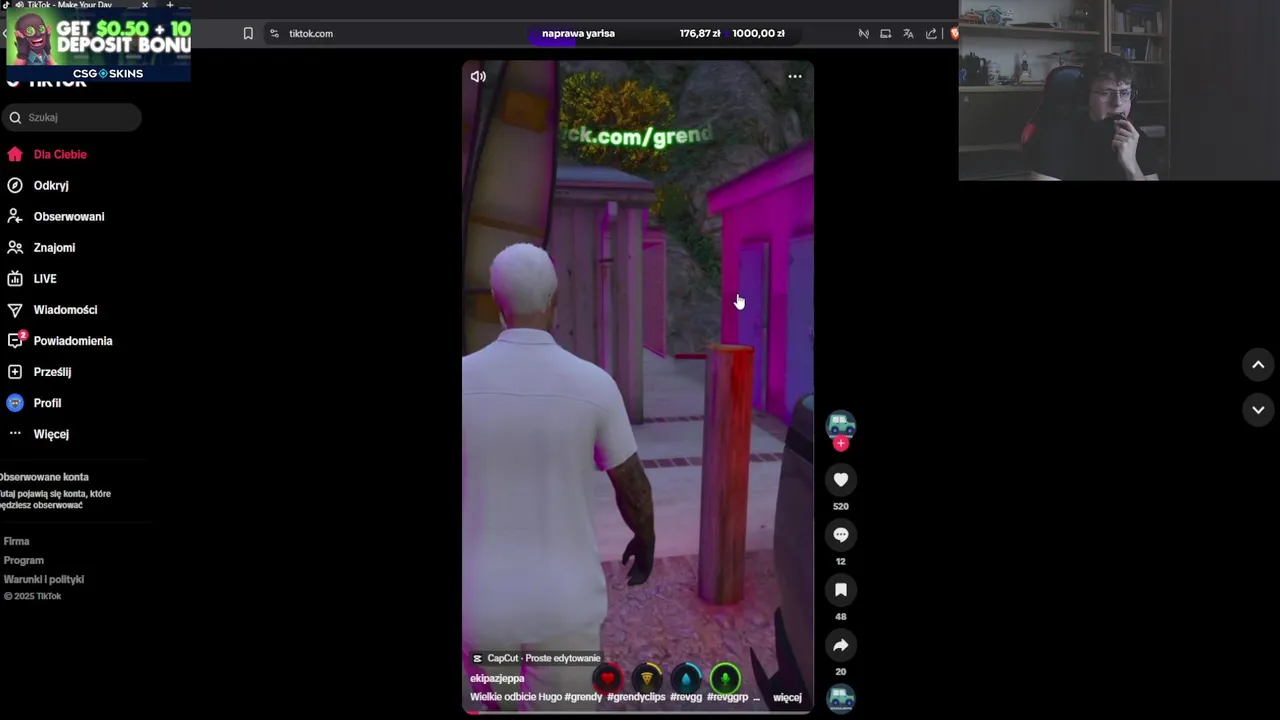
Task: Click the 520 likes count
Action: tap(841, 506)
